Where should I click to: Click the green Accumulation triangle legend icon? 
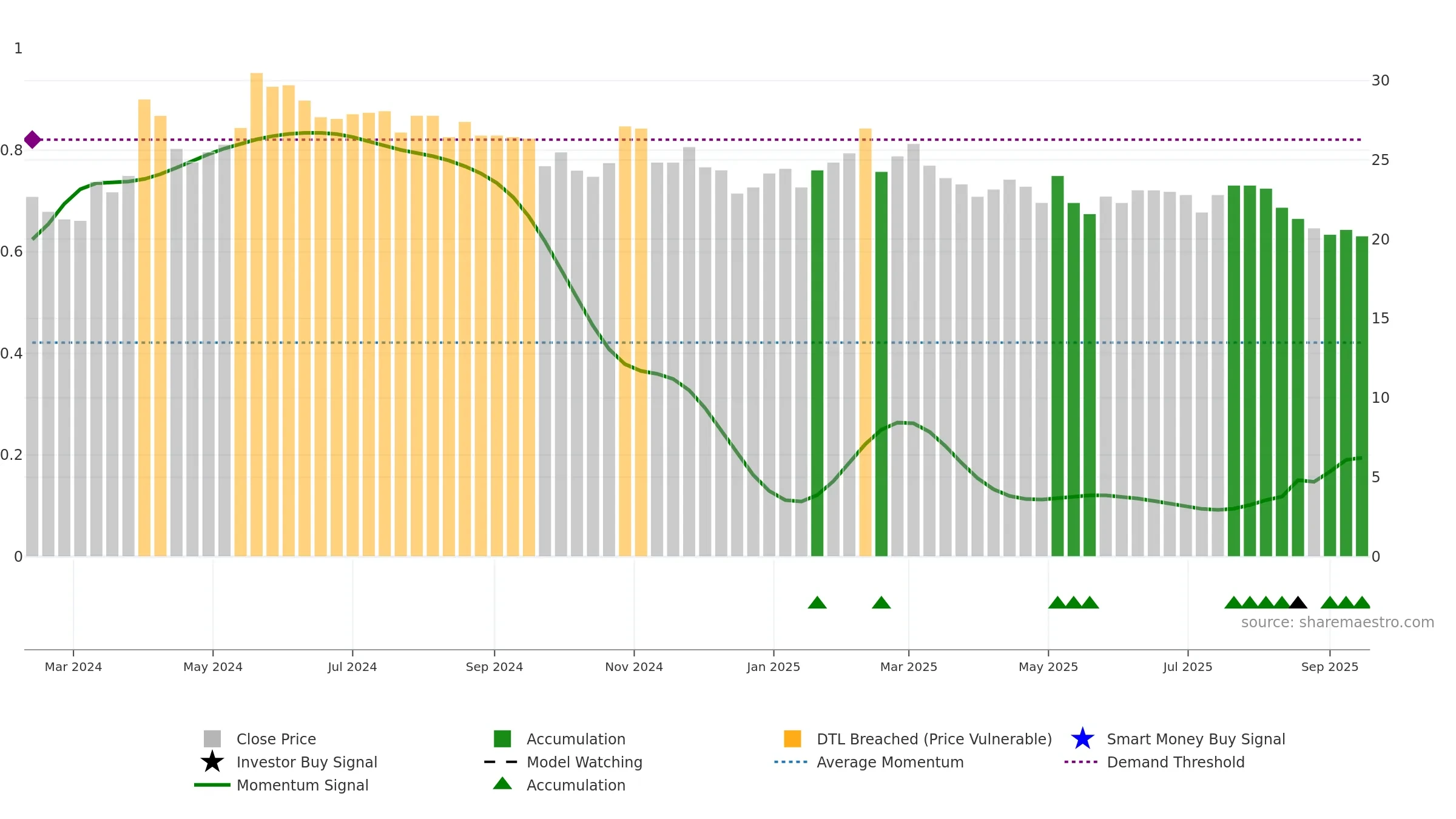[502, 784]
